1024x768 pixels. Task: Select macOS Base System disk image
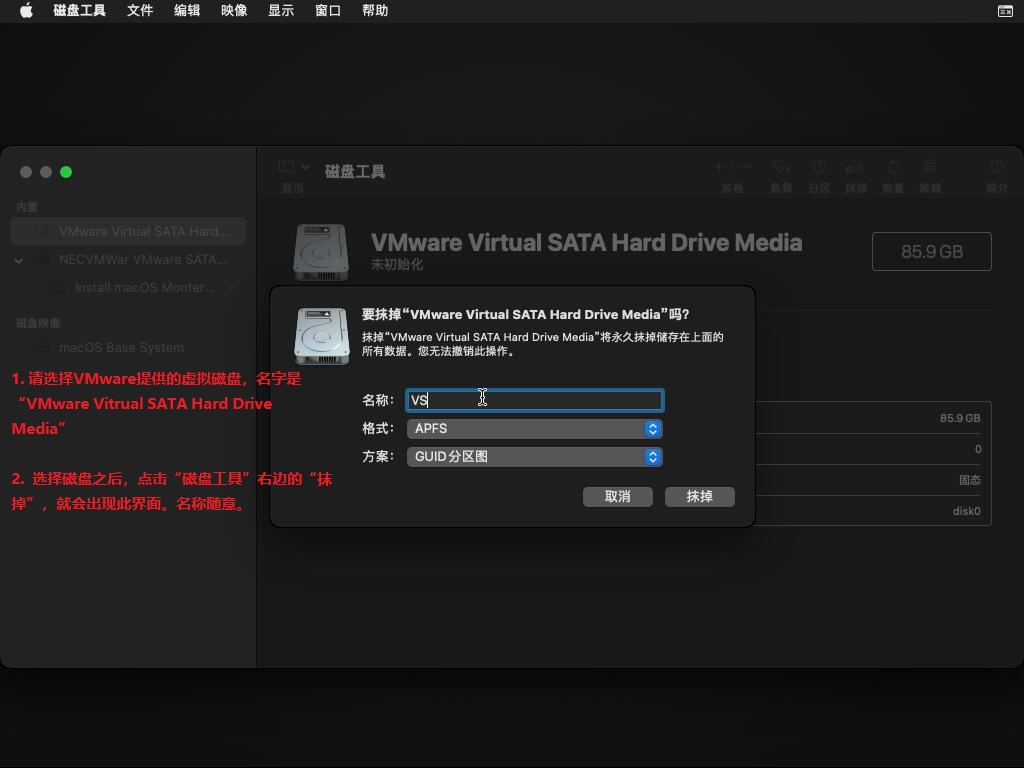(x=121, y=348)
